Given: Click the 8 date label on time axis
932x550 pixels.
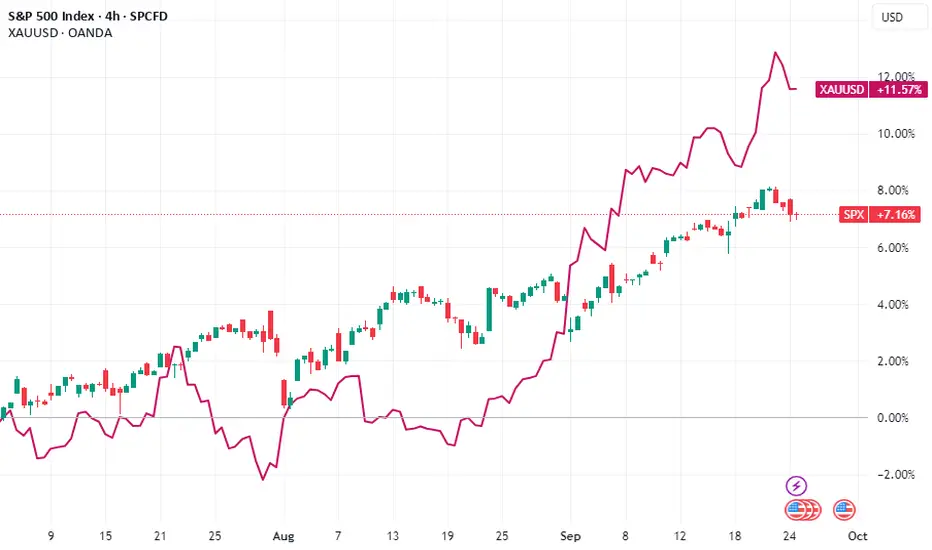Looking at the screenshot, I should [625, 536].
